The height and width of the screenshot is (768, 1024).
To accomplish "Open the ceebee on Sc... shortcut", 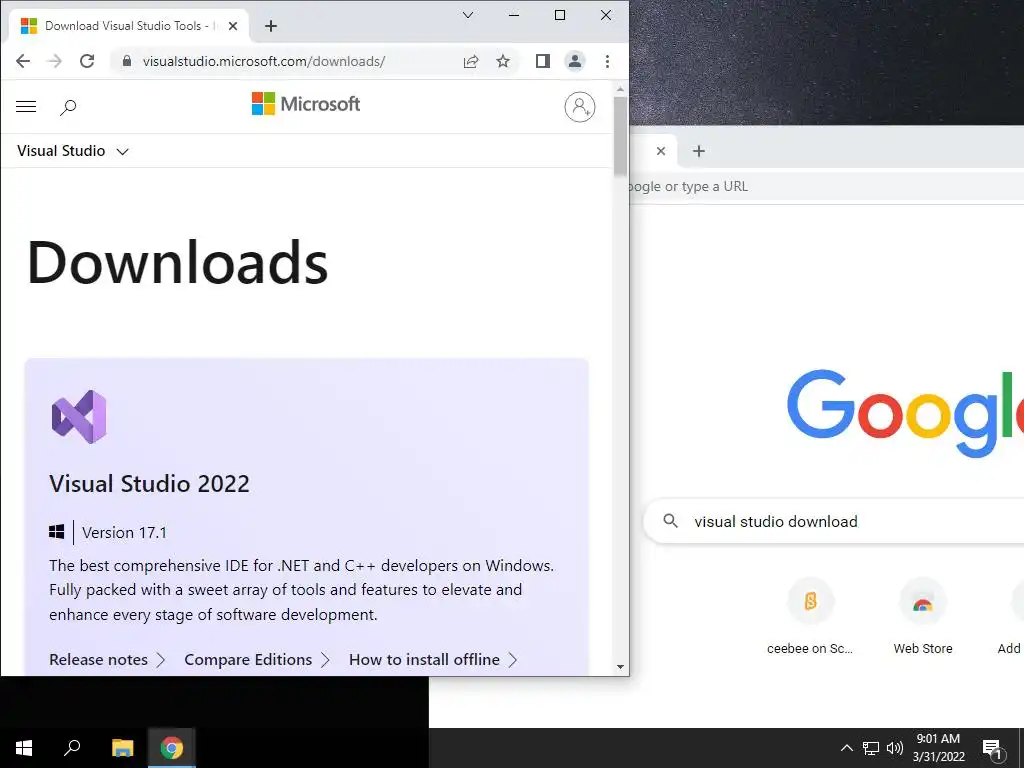I will coord(810,616).
